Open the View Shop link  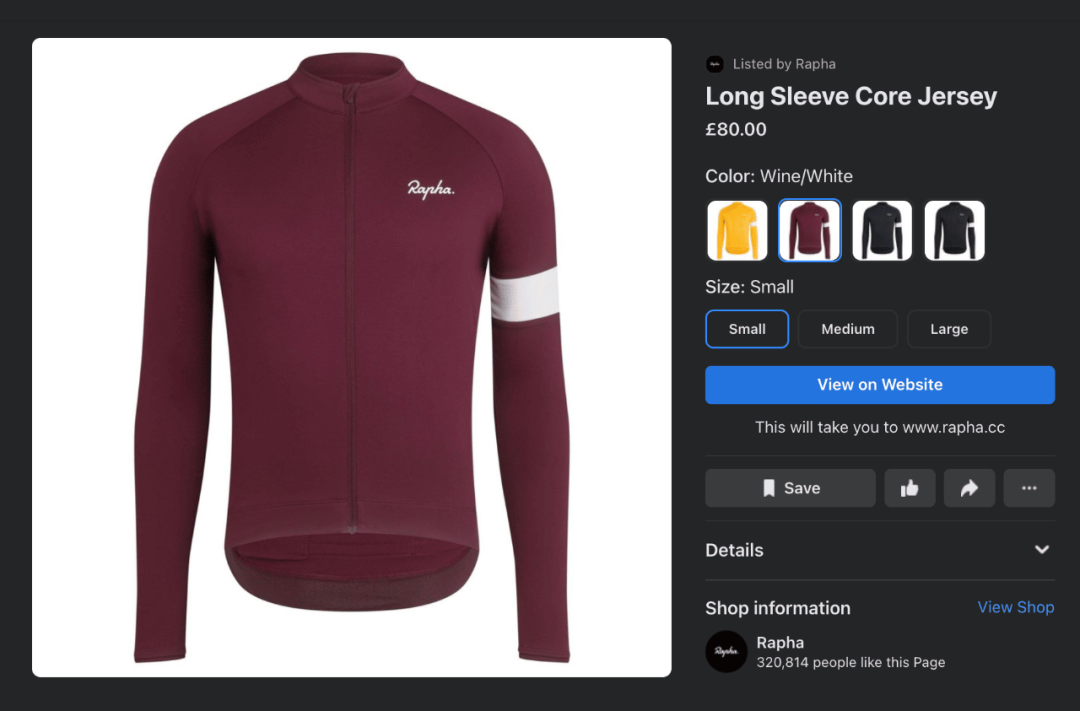1015,607
